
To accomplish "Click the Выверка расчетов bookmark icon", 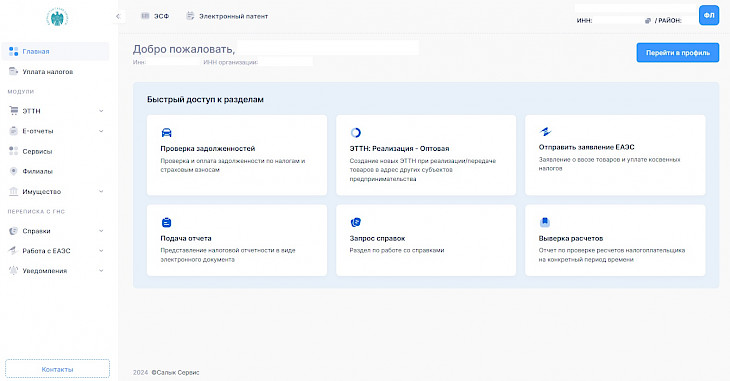I will coord(545,222).
